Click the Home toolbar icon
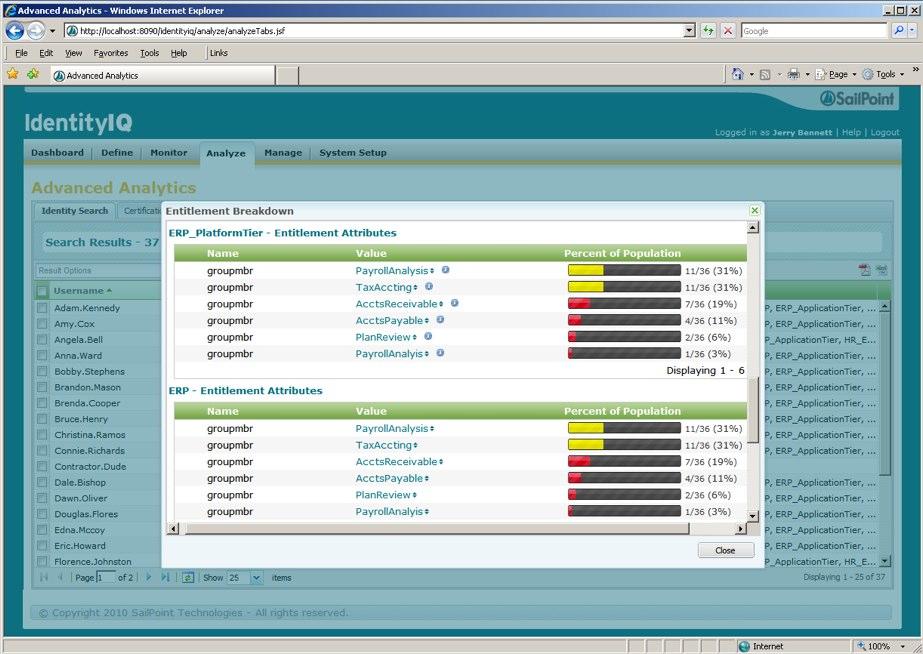This screenshot has width=923, height=654. [x=737, y=74]
